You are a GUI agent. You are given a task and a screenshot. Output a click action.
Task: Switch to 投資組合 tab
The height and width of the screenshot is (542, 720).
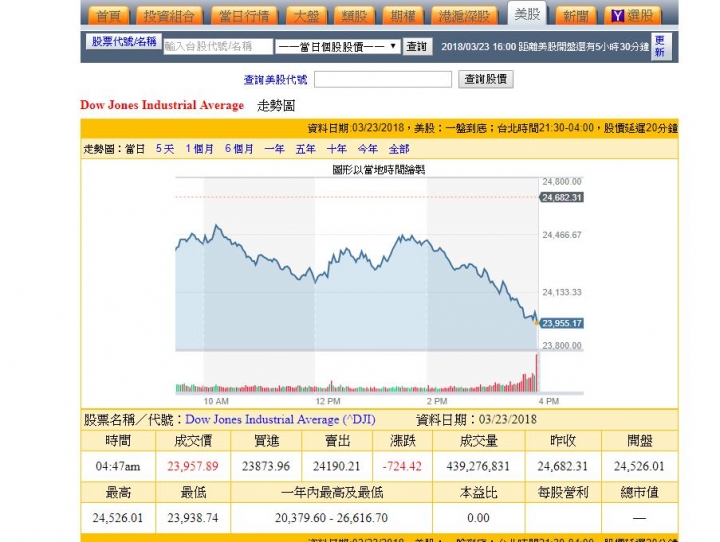coord(169,17)
